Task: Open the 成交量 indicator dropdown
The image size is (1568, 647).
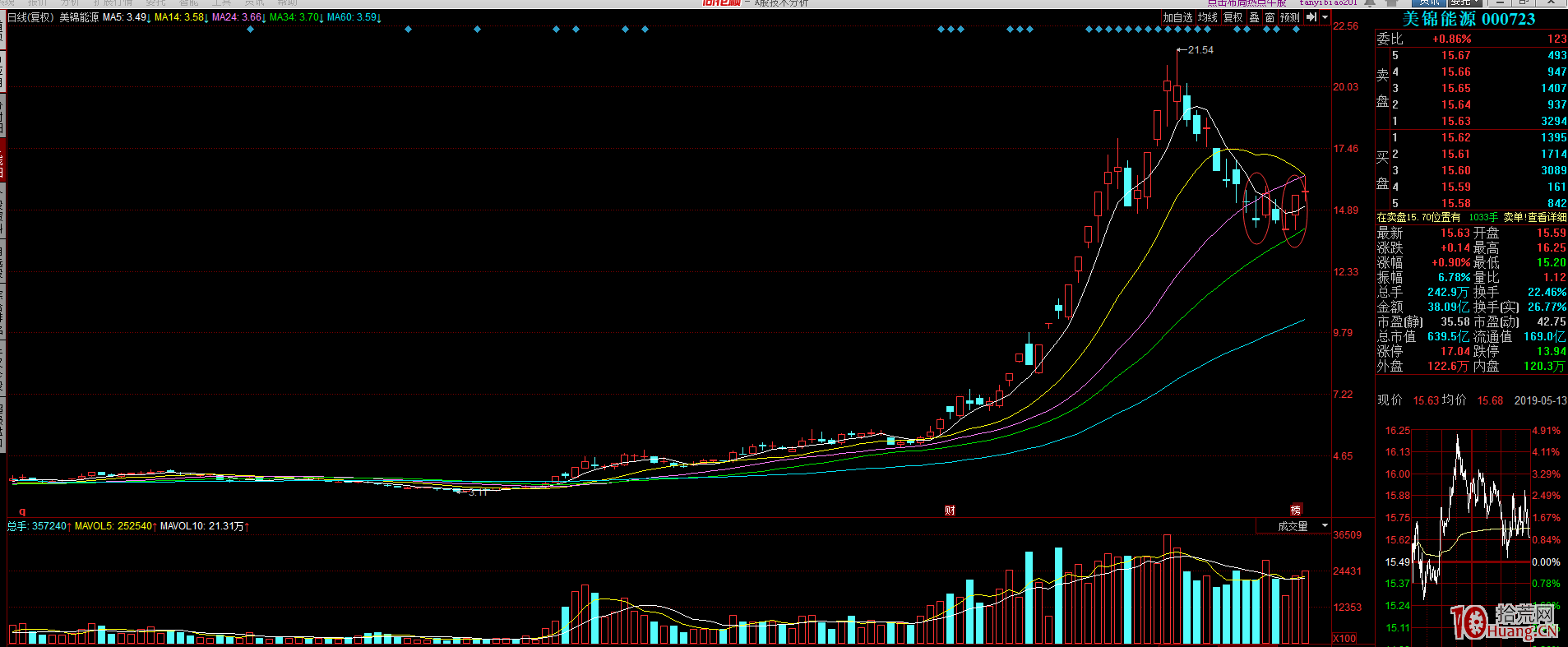Action: (x=1293, y=526)
